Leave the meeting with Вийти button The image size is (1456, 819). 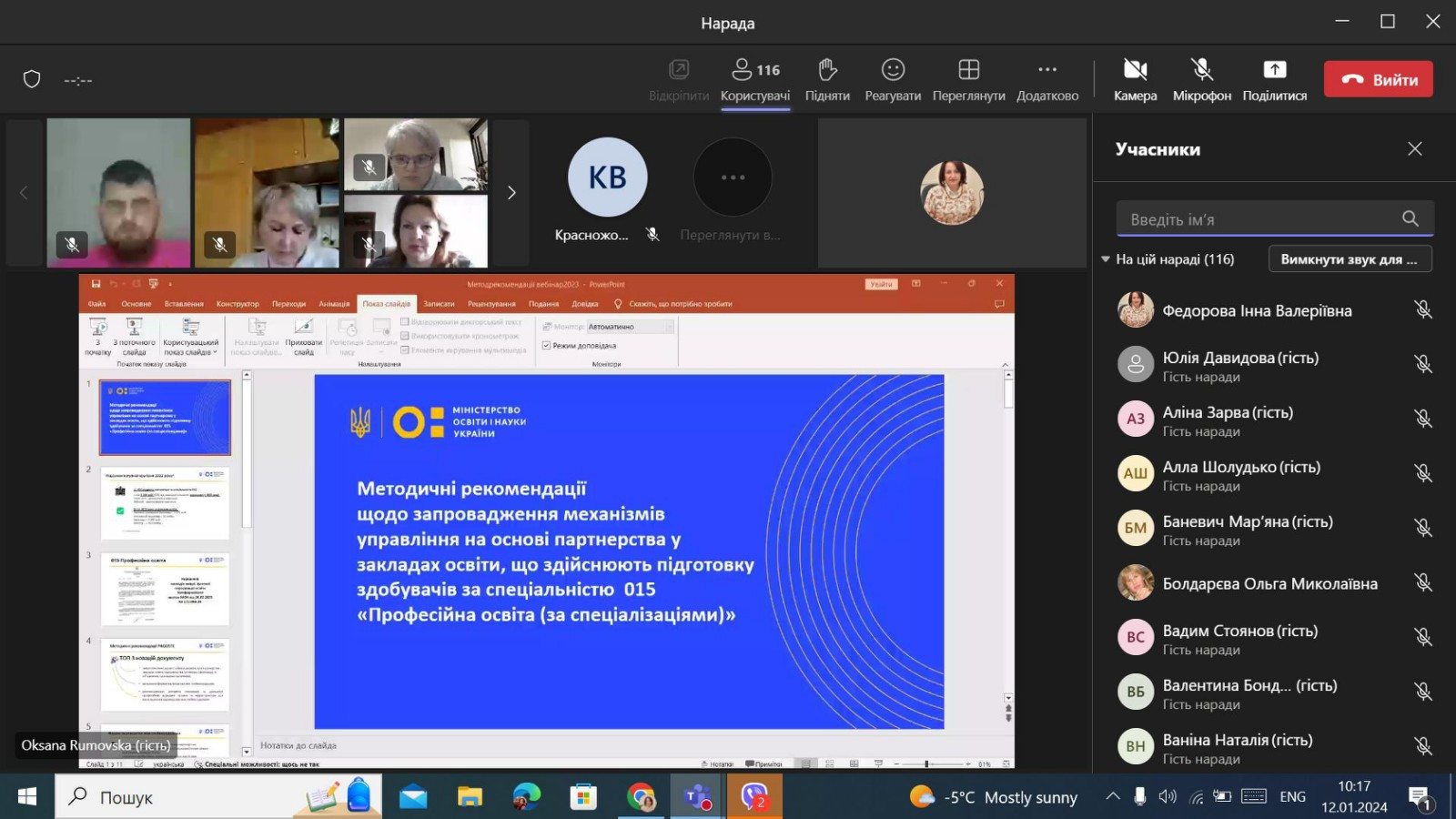1378,79
